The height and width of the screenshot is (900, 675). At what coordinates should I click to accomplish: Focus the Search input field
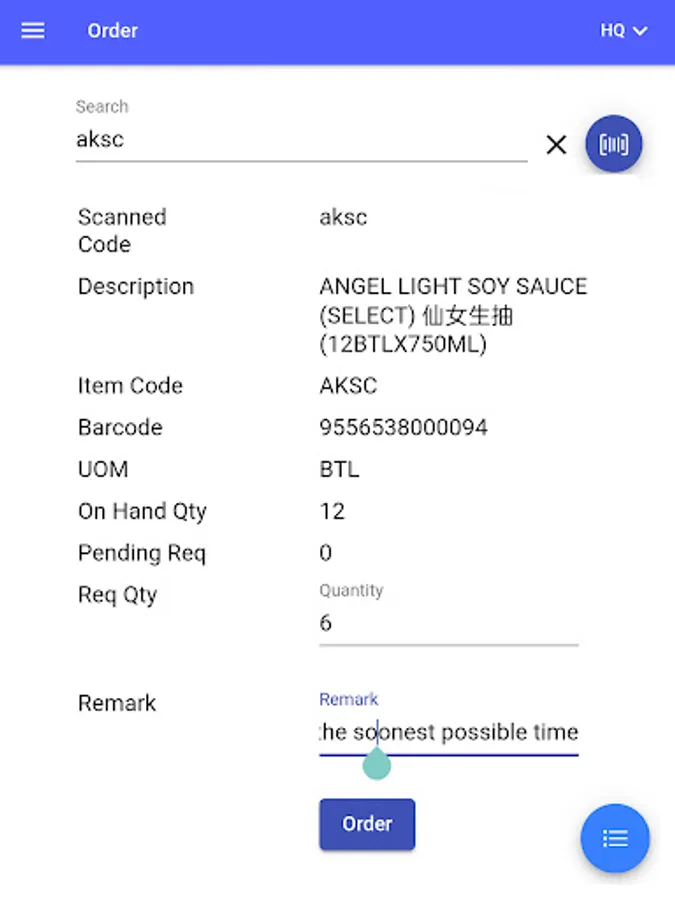tap(301, 139)
